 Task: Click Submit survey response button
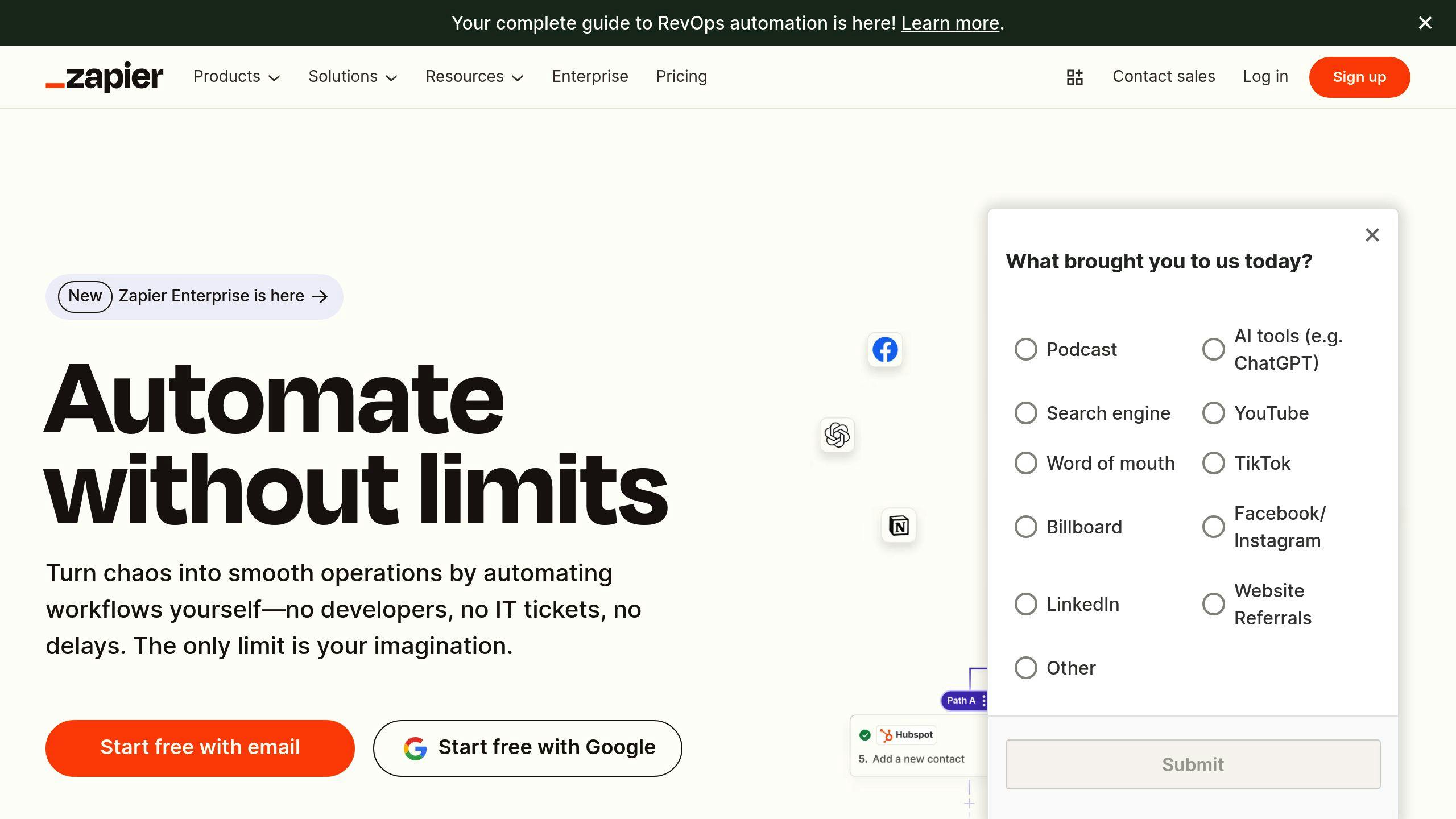(x=1193, y=764)
